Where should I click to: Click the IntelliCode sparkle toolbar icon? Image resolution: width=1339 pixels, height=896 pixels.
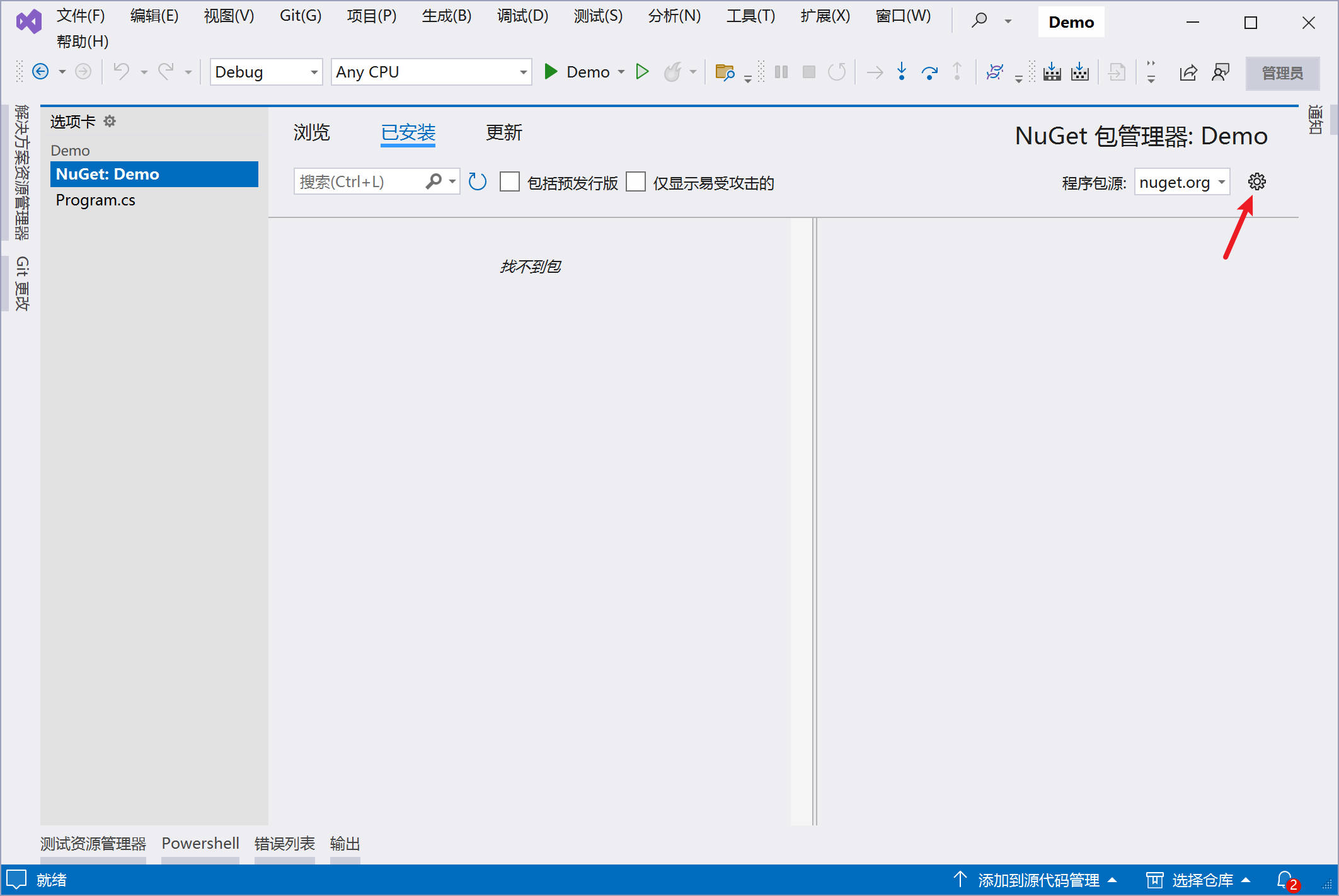(x=995, y=72)
